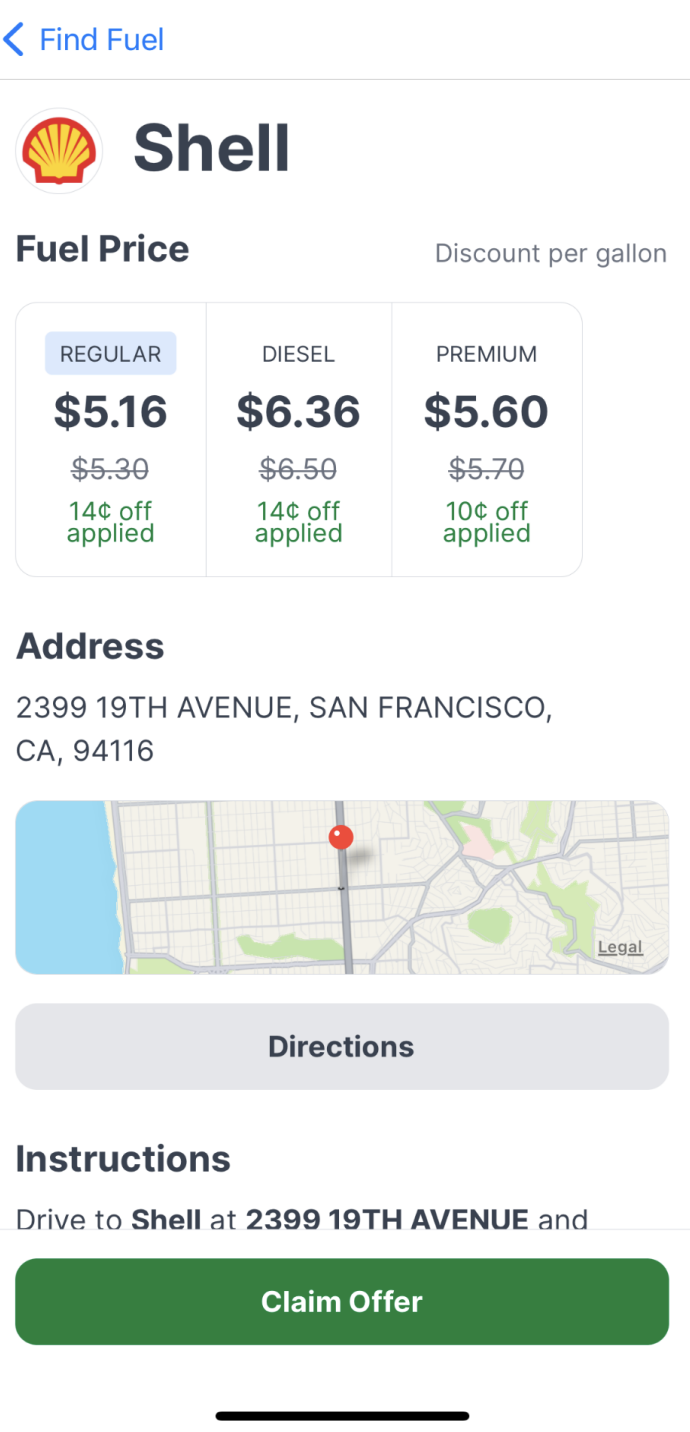Click the map preview of San Francisco

341,887
